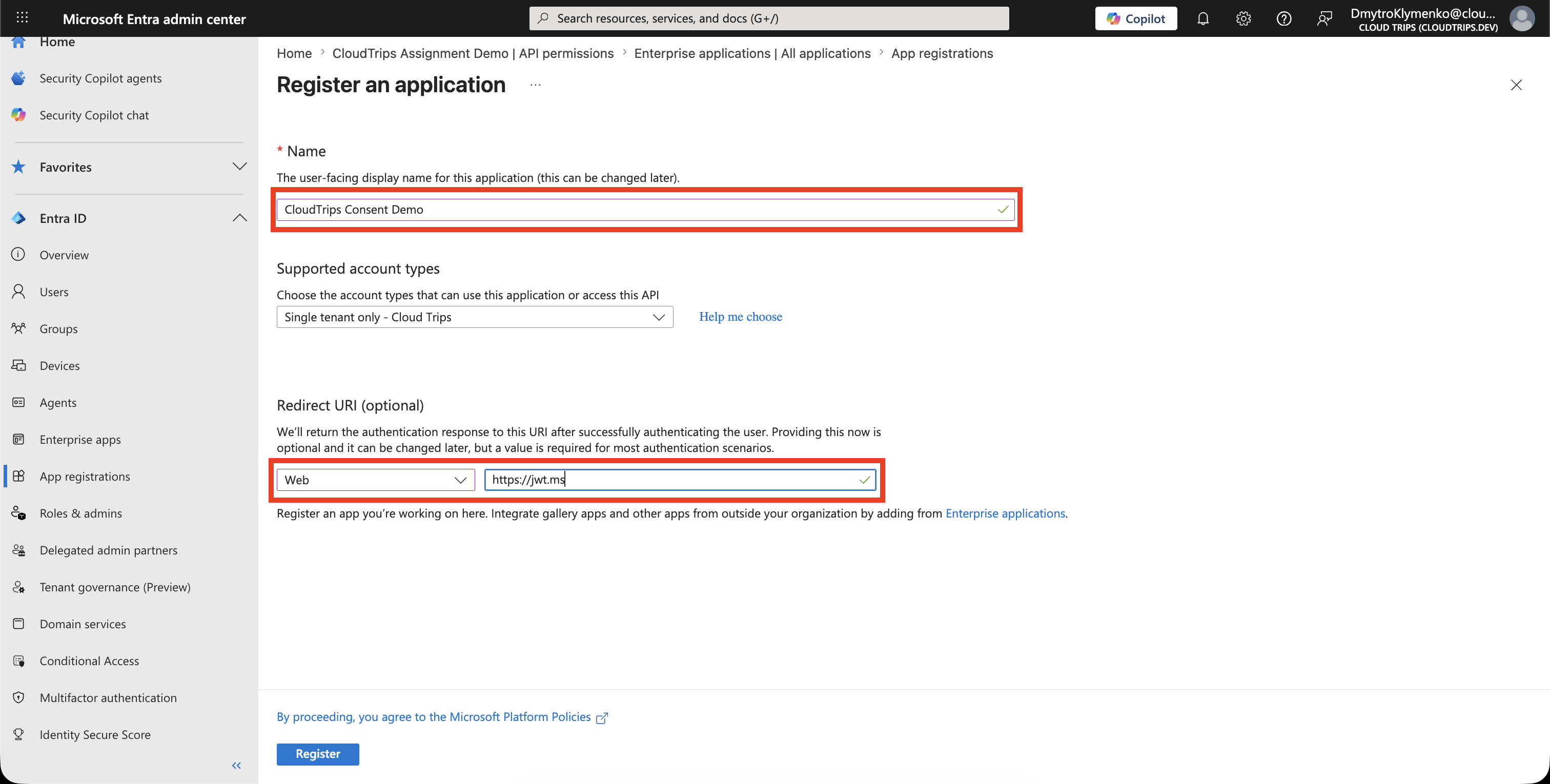Select Agents in the sidebar
This screenshot has width=1550, height=784.
coord(58,403)
